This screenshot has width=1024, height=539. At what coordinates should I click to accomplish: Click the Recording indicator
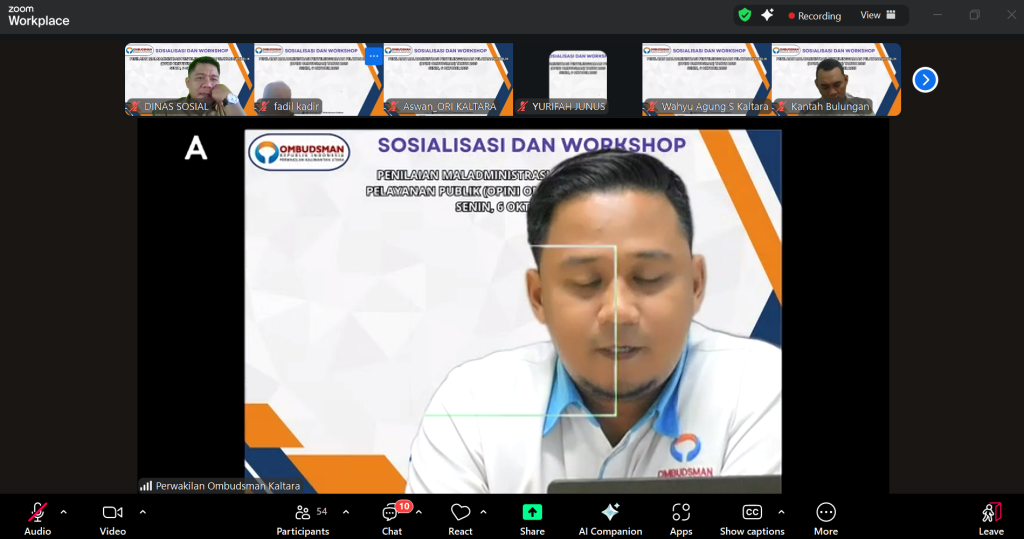click(x=815, y=16)
